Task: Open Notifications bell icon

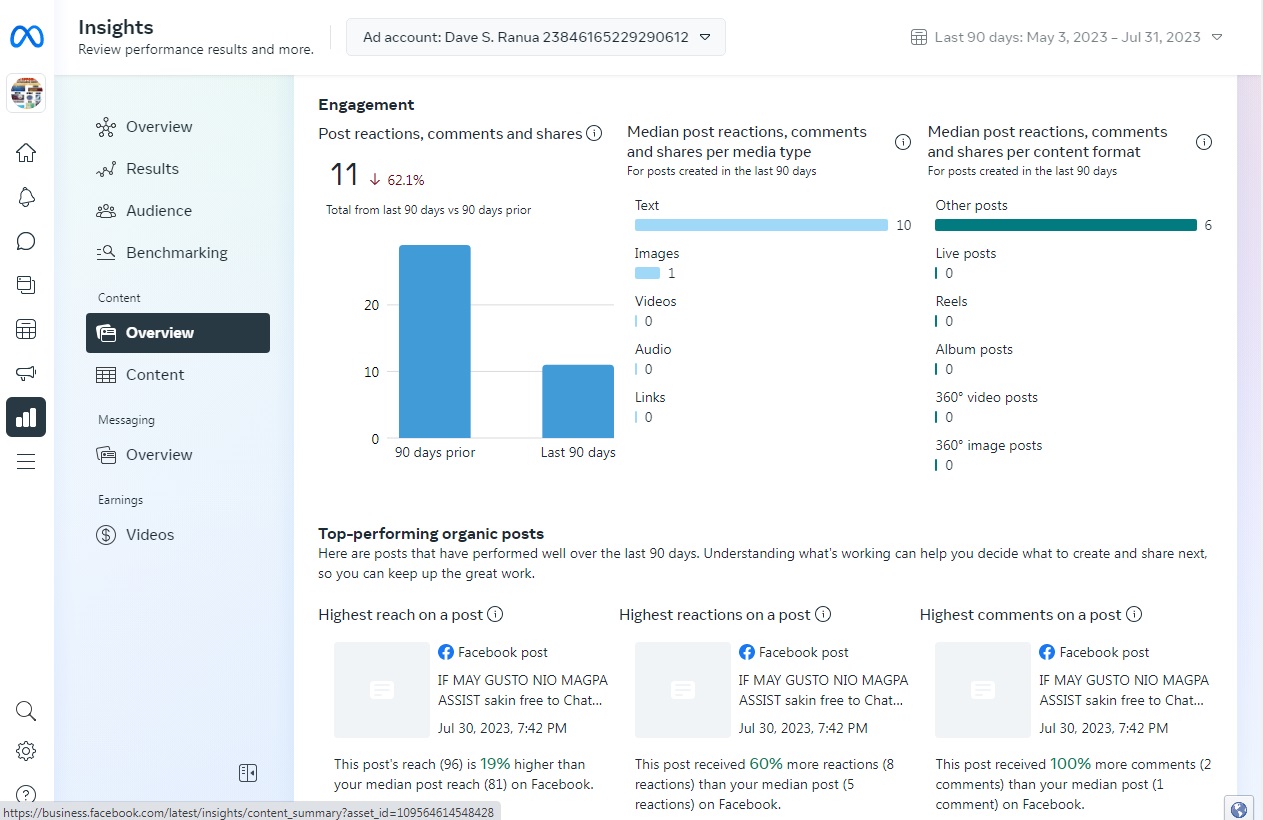Action: coord(26,197)
